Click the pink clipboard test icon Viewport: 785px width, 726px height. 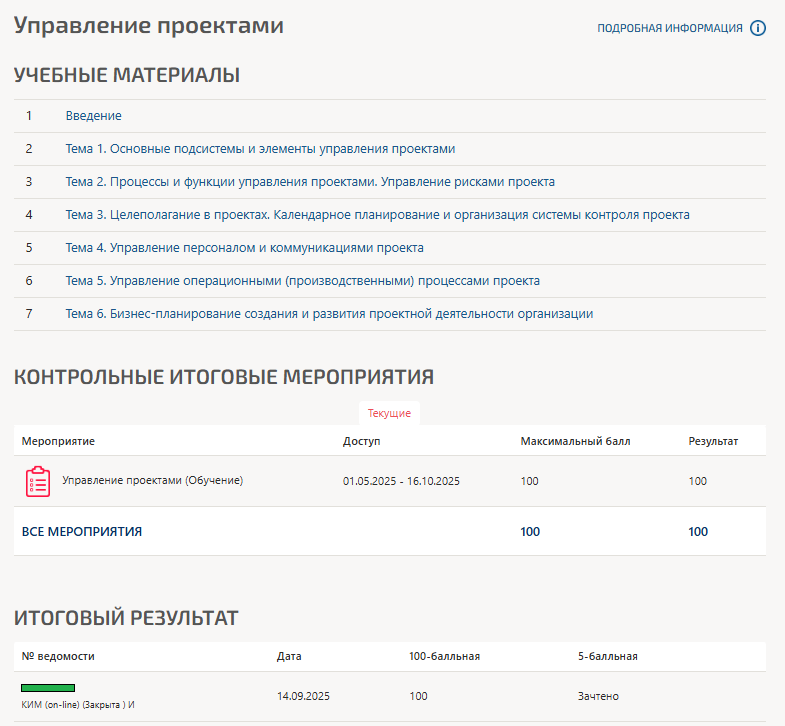click(37, 481)
